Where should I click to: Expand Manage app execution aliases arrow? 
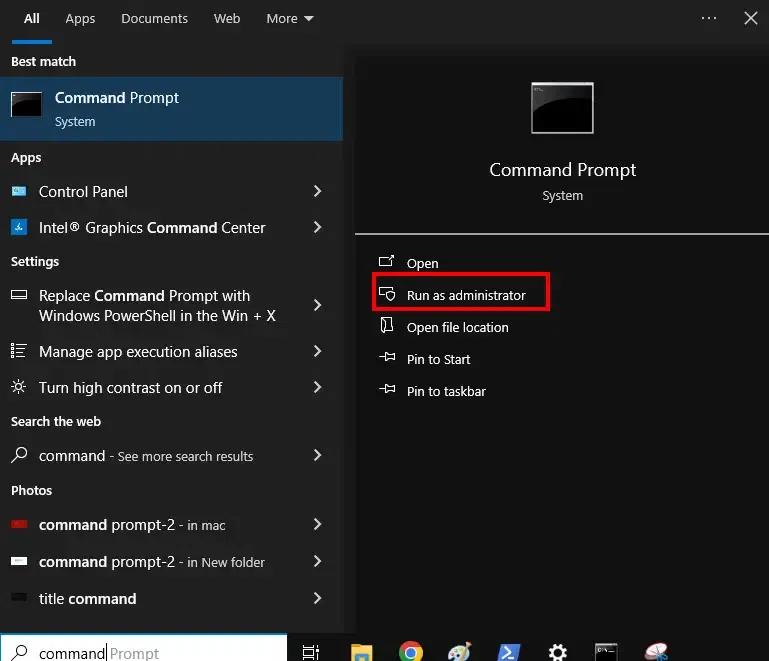click(x=317, y=351)
